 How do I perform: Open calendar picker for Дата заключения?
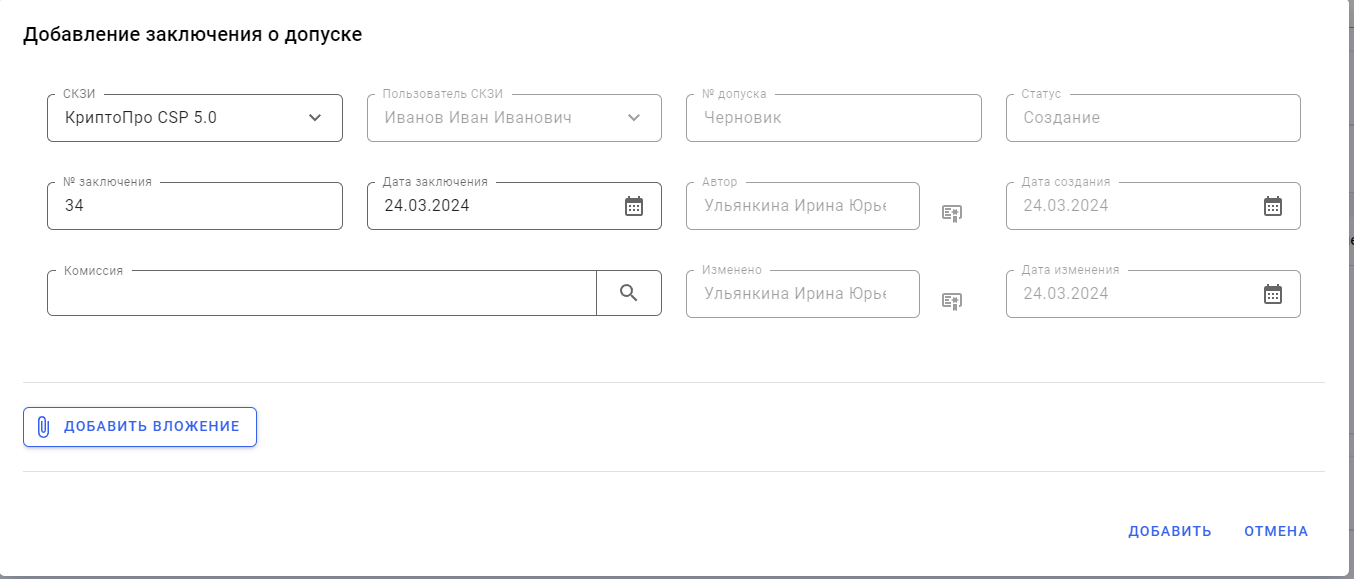[633, 206]
